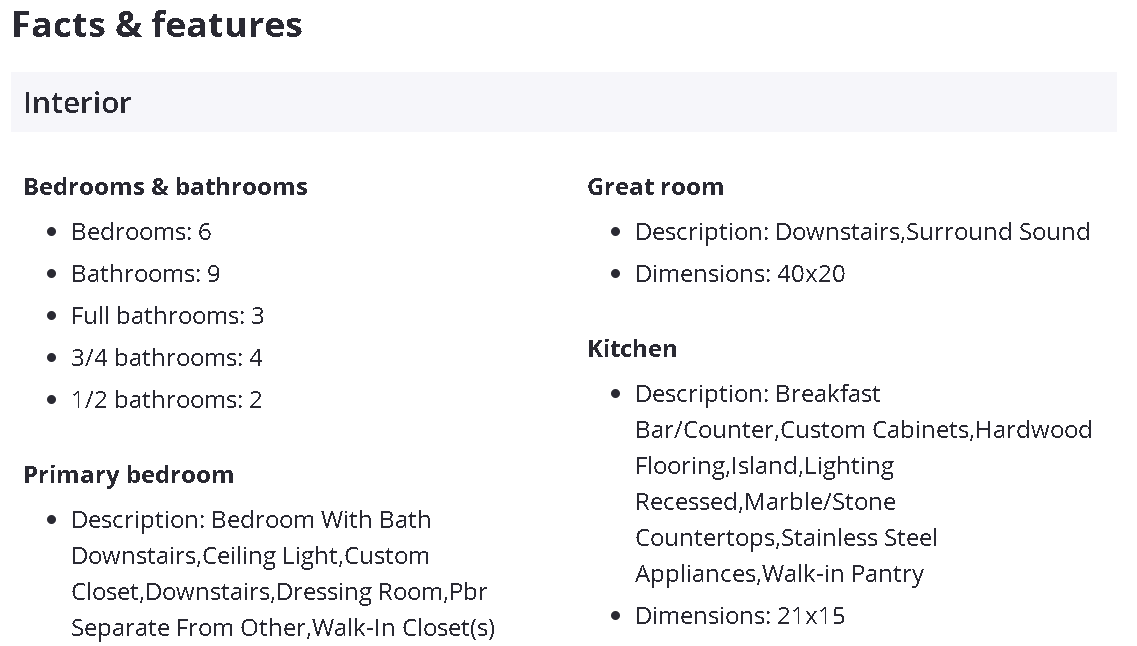This screenshot has height=646, width=1137.
Task: Click the 'Dimensions: 40x20' entry
Action: tap(740, 274)
